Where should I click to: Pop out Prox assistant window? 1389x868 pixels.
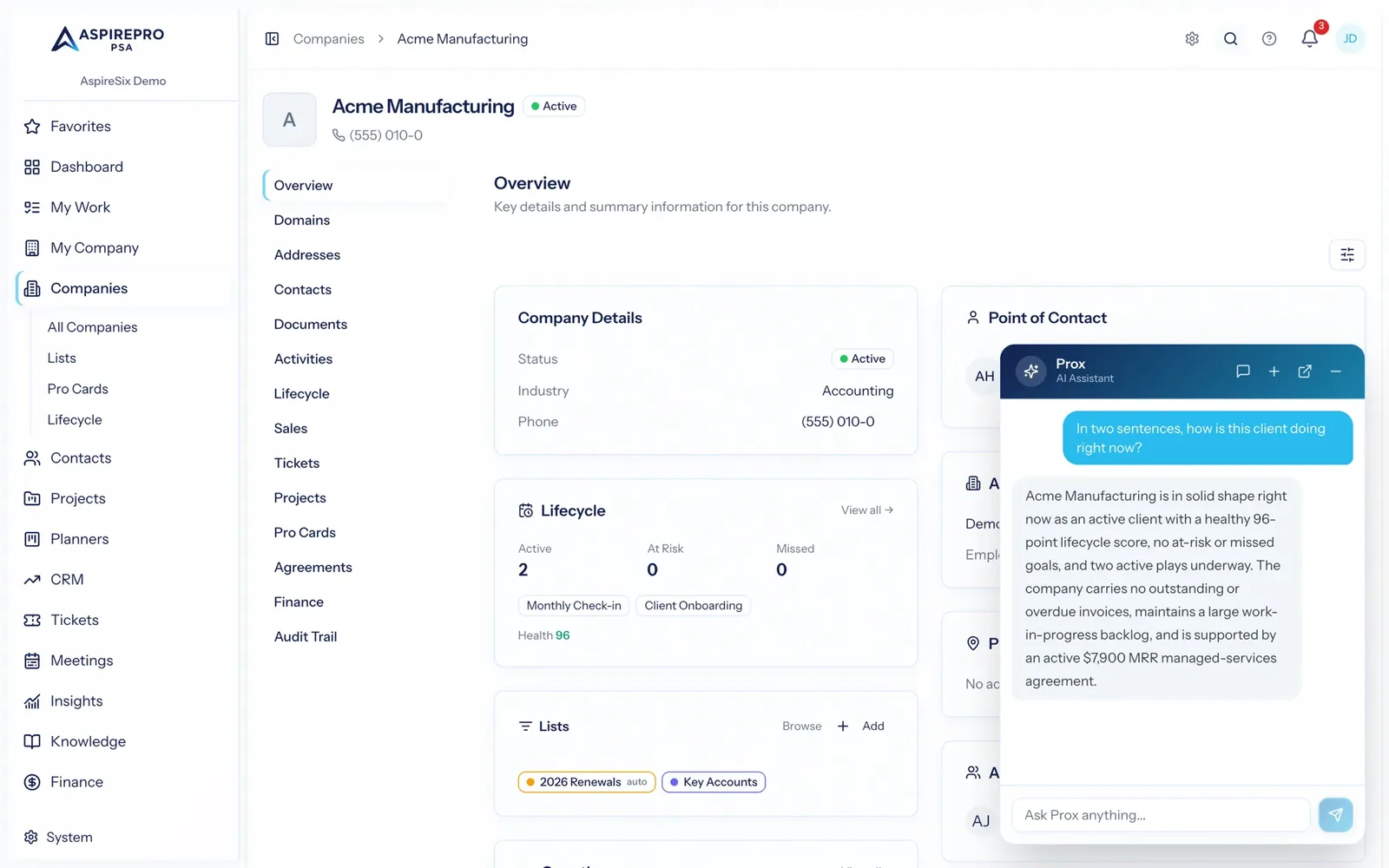pos(1305,372)
